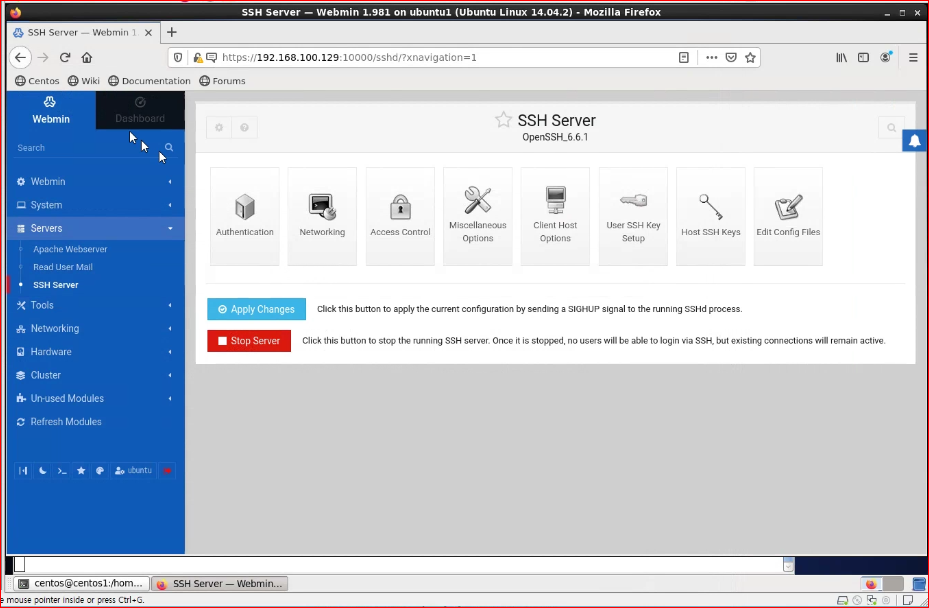Open Firefox library icon

tap(841, 57)
